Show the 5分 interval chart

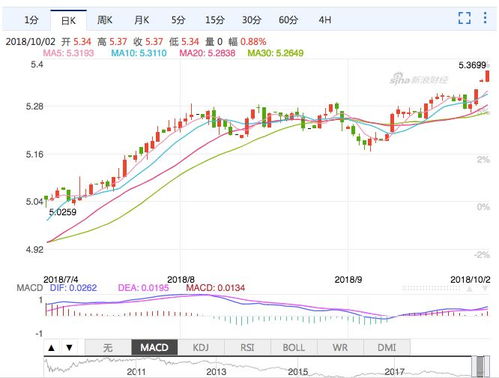coord(178,20)
